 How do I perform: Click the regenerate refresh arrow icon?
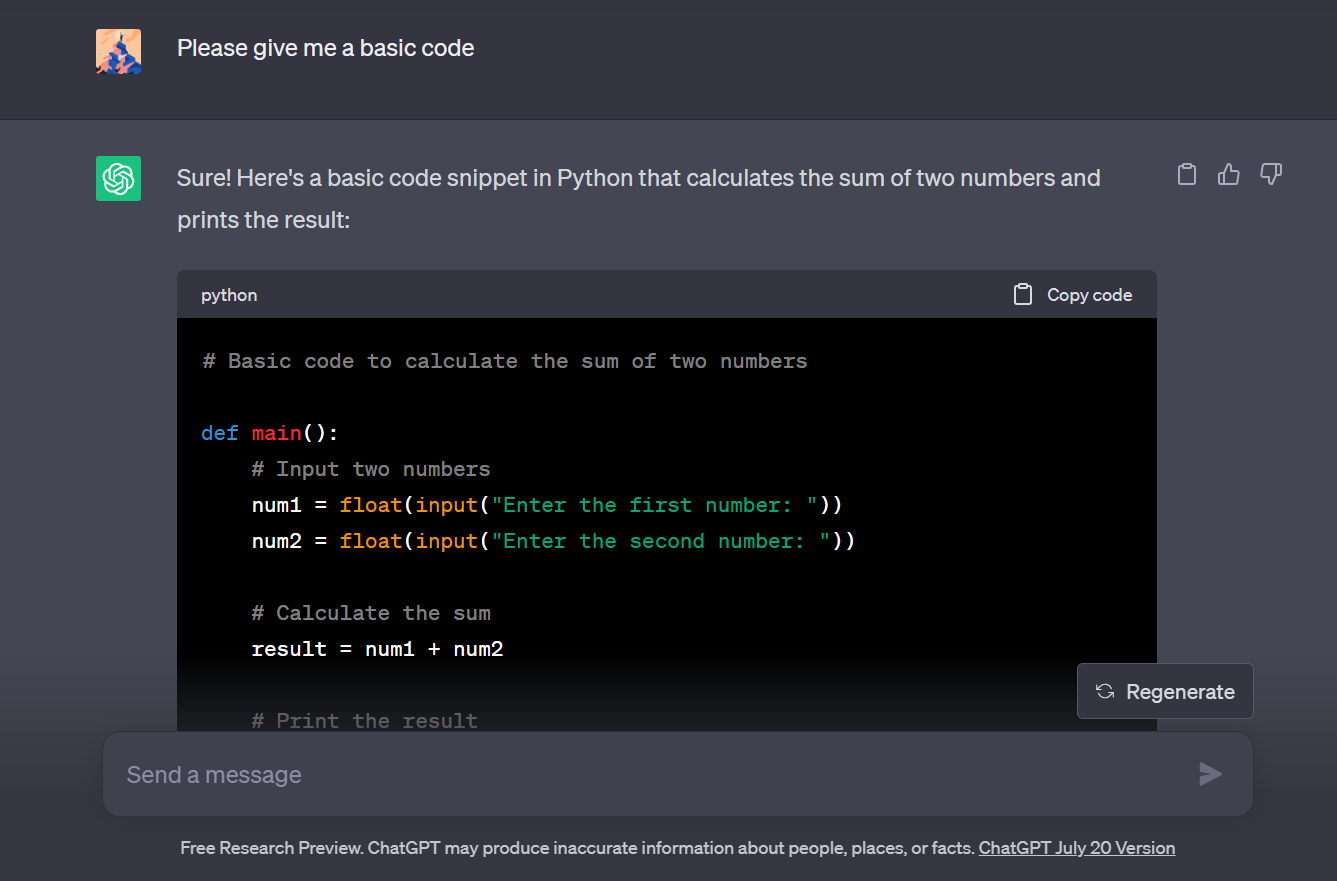[1104, 690]
